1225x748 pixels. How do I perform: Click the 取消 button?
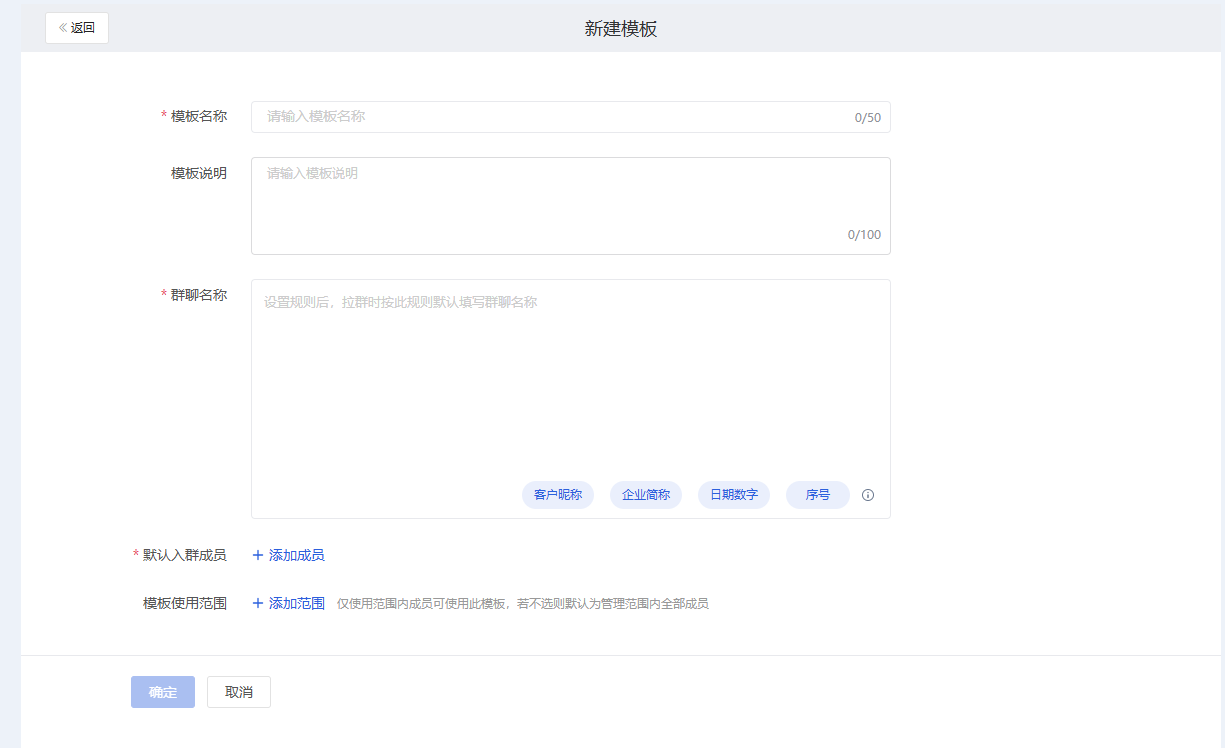tap(239, 692)
